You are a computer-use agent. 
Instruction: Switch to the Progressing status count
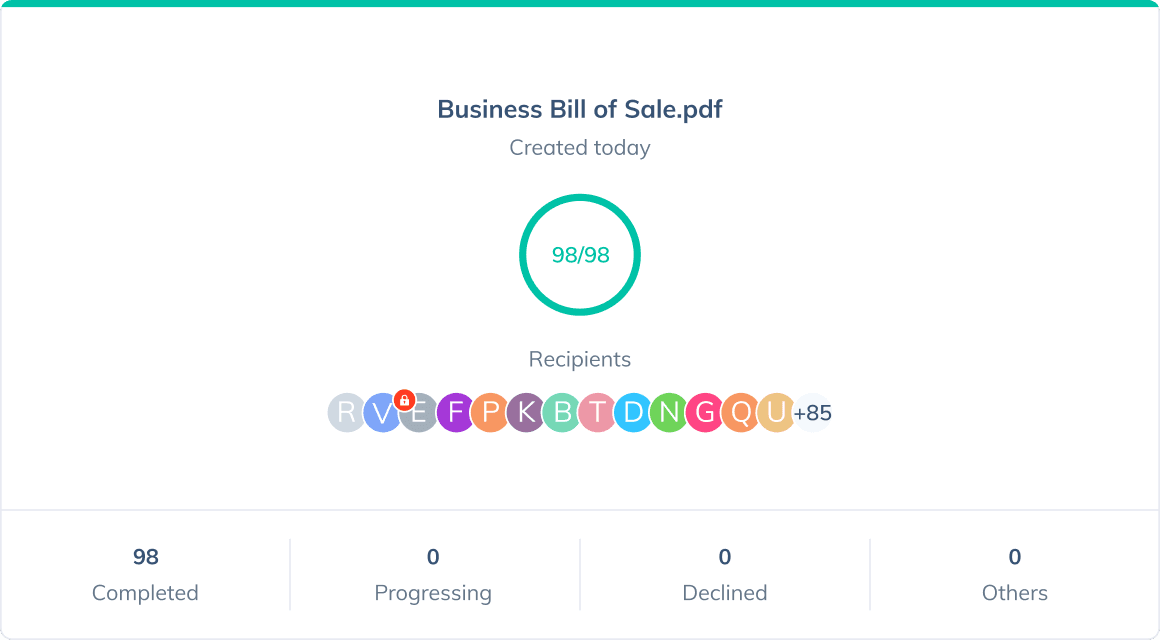tap(433, 574)
